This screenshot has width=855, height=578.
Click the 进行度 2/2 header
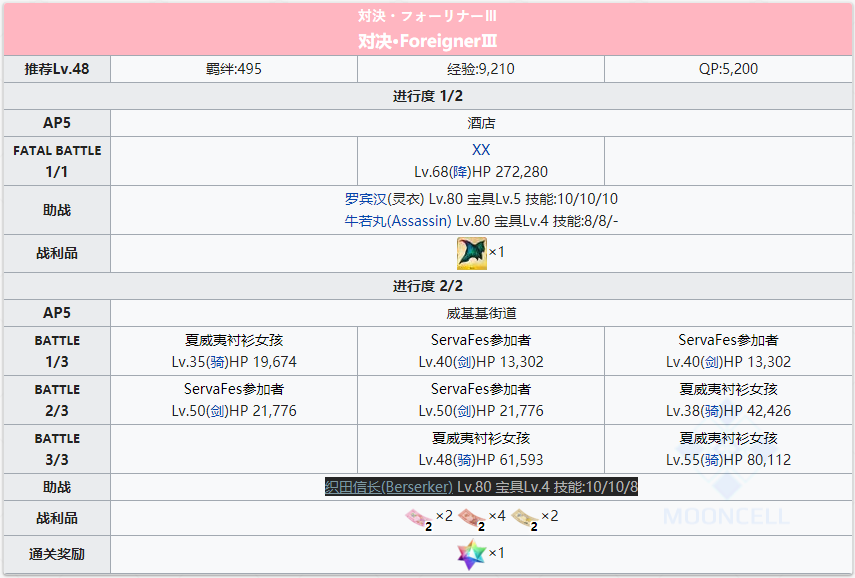pos(428,286)
